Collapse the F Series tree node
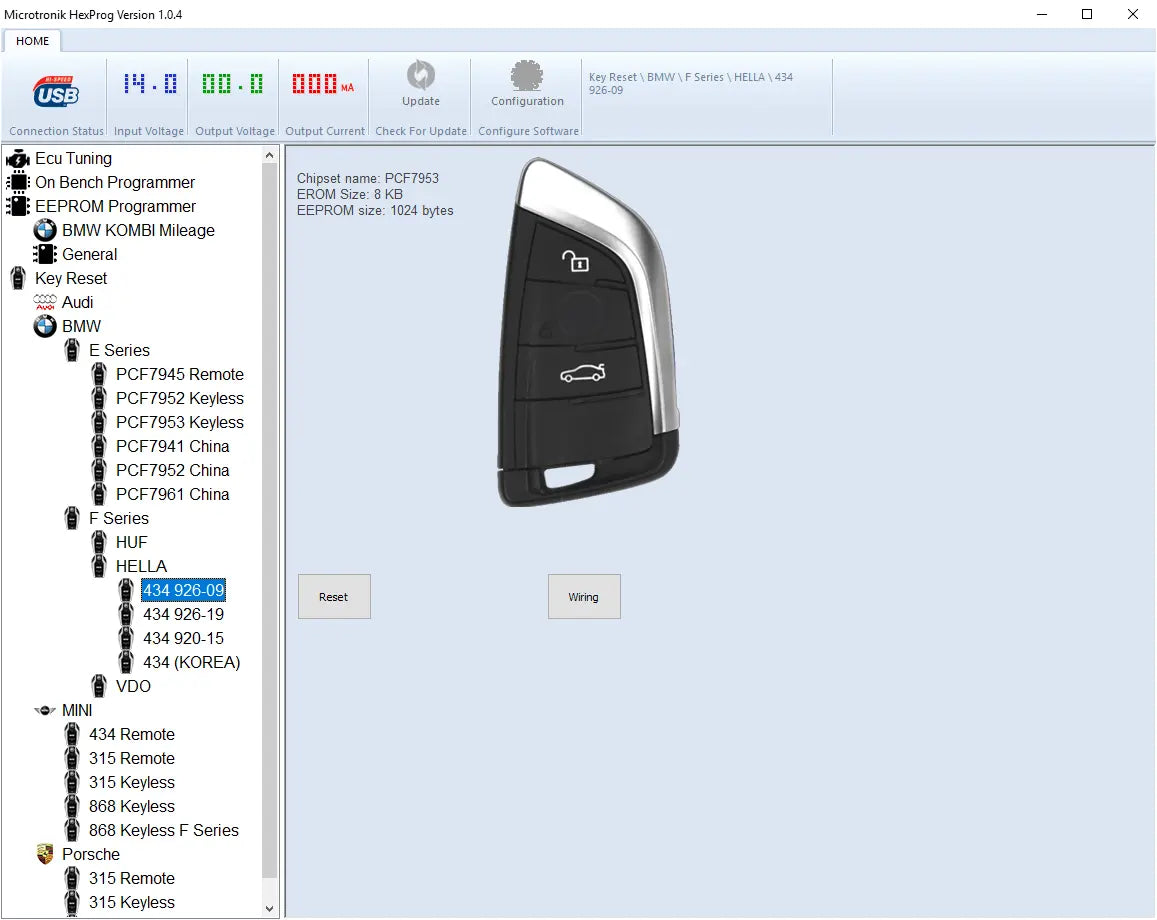1157x920 pixels. click(x=70, y=518)
